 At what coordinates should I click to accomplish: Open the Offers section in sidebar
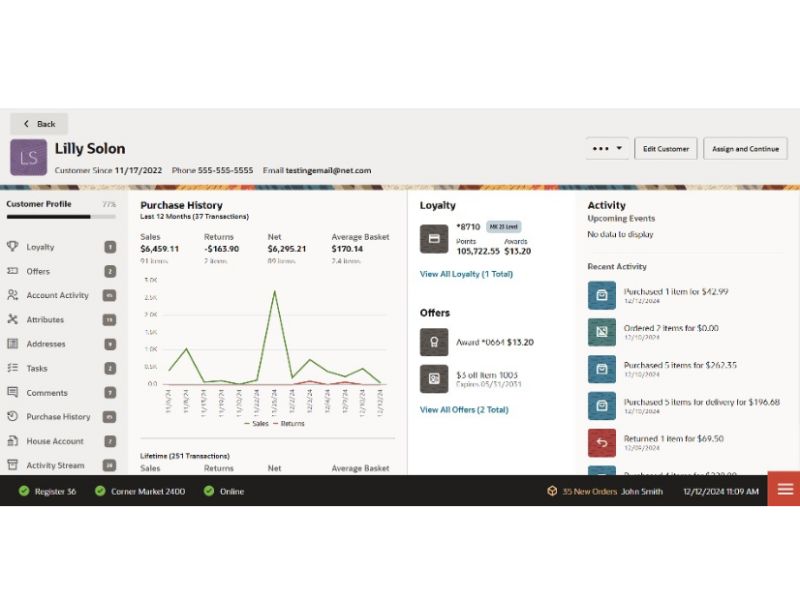[38, 271]
